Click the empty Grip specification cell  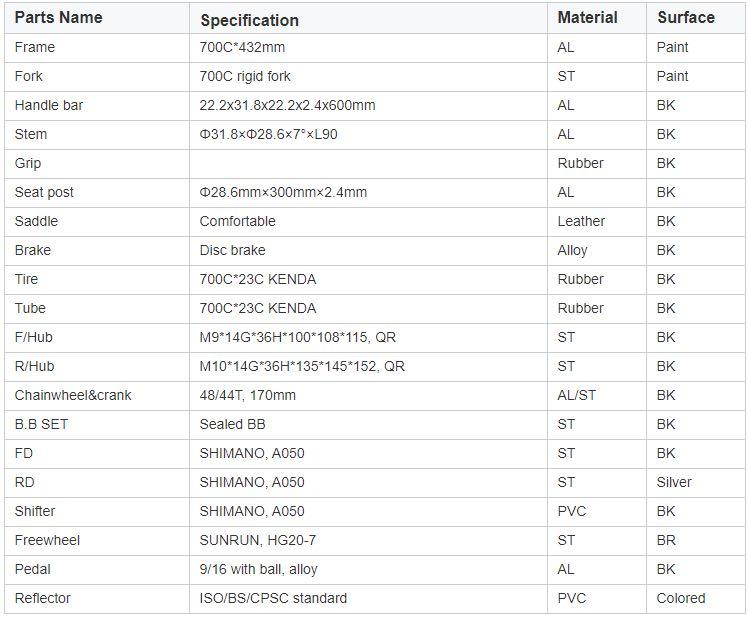pos(368,163)
